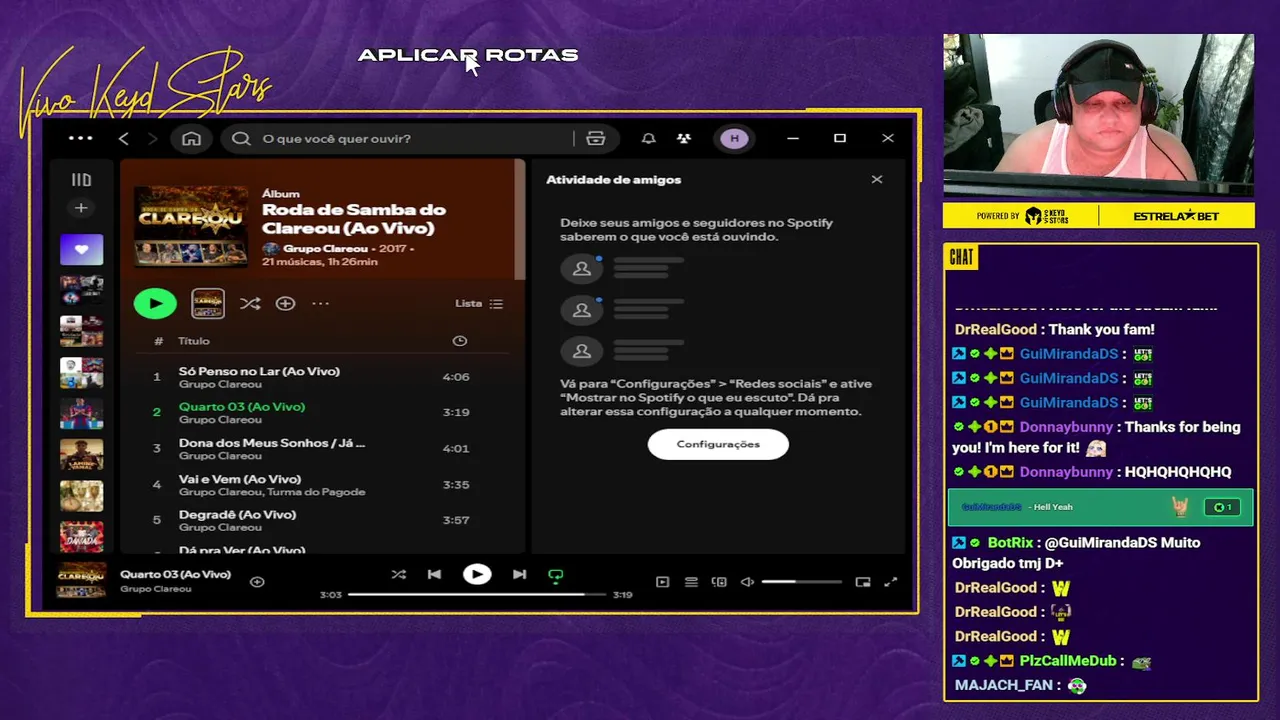
Task: Play the album with the green play button
Action: click(x=155, y=303)
